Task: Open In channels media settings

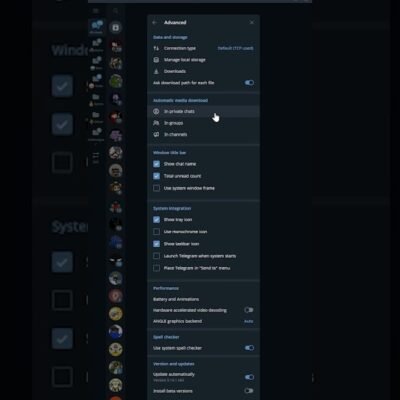Action: tap(203, 134)
